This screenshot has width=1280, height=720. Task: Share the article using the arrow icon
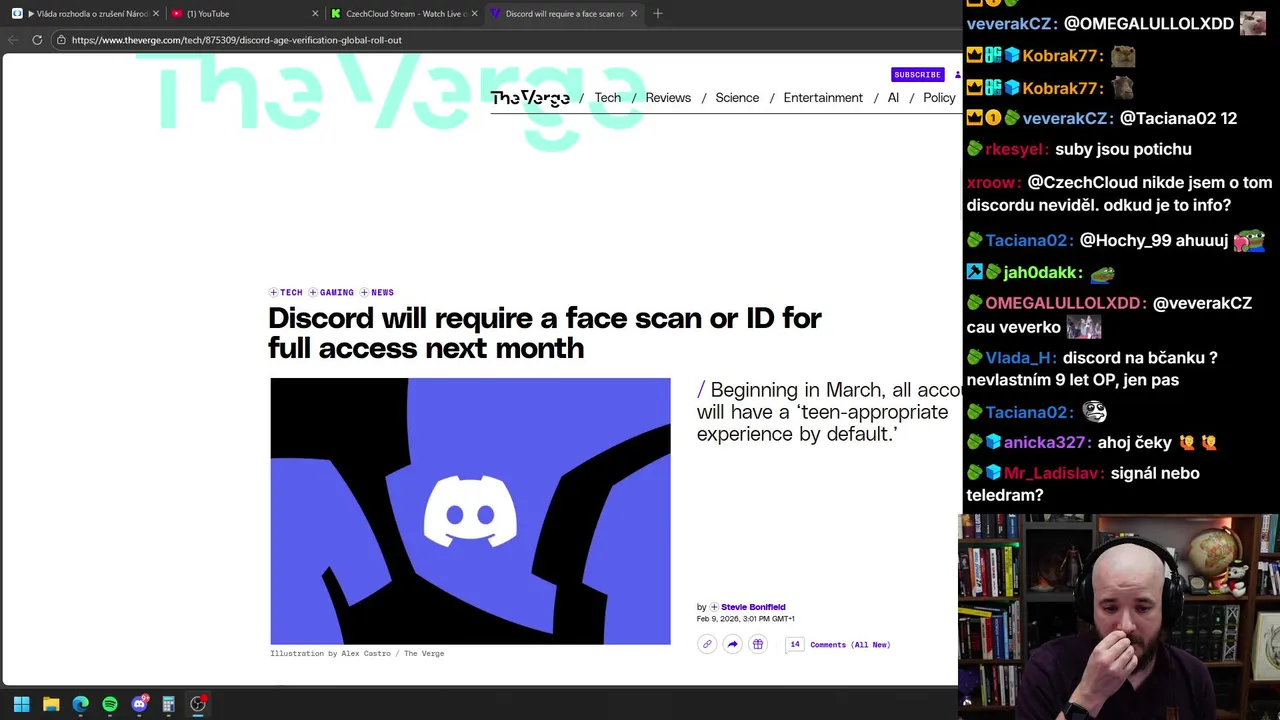click(732, 645)
